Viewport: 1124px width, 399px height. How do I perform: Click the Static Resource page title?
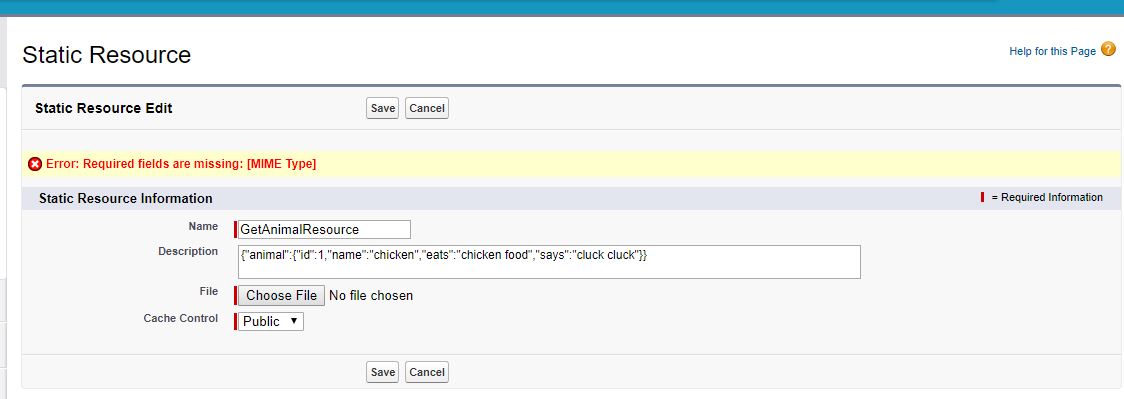pos(107,54)
